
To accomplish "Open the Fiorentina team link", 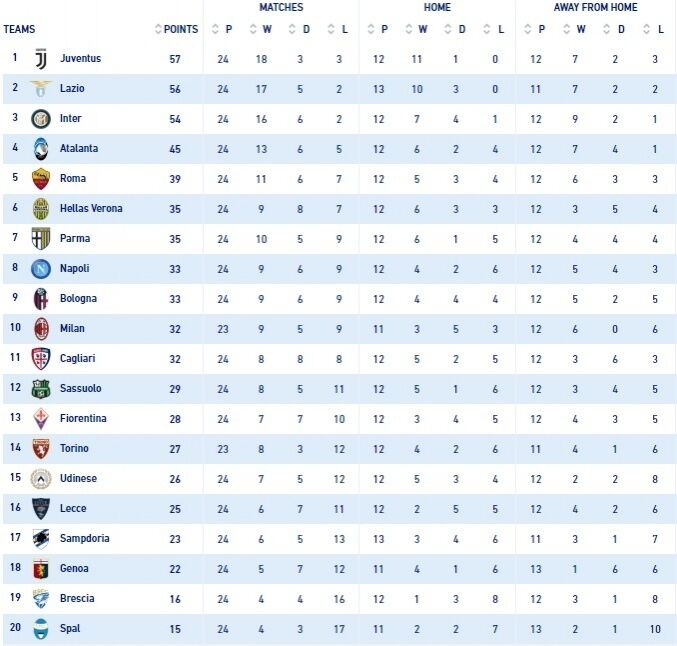I will [x=83, y=418].
